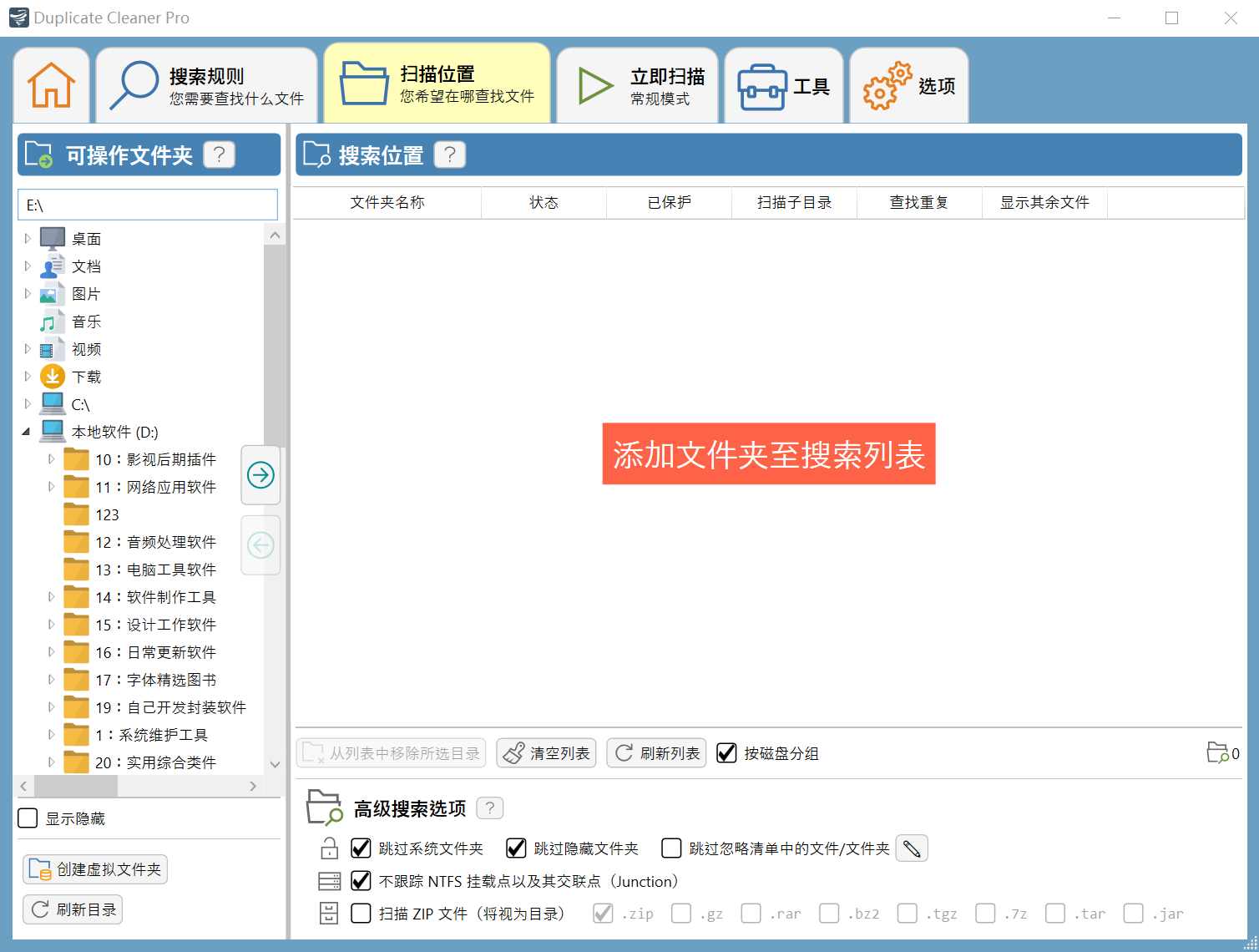
Task: Click inside the E:\ path input field
Action: [148, 204]
